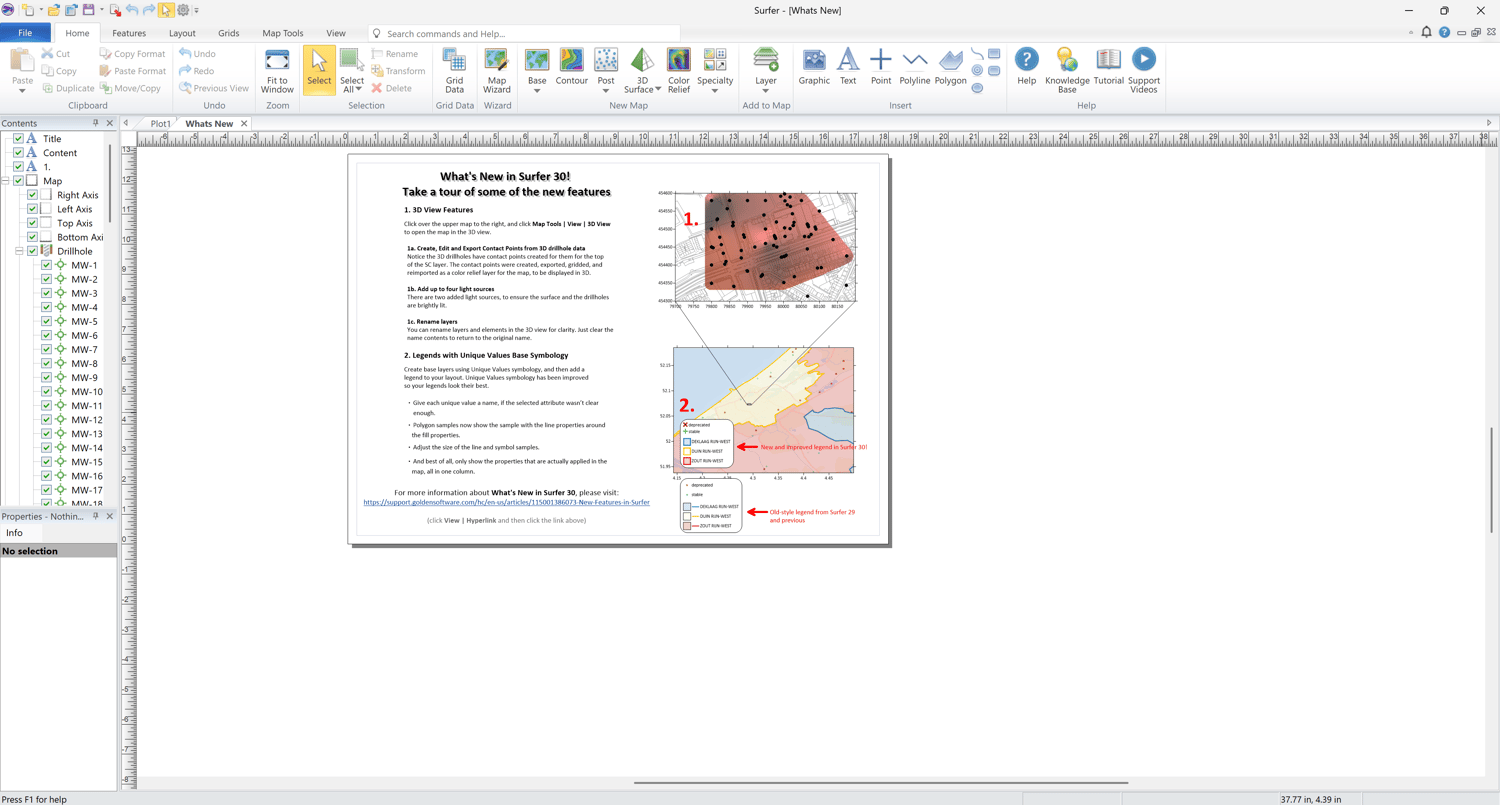Image resolution: width=1500 pixels, height=805 pixels.
Task: Expand the Add to Map Layer dropdown
Action: 765,91
